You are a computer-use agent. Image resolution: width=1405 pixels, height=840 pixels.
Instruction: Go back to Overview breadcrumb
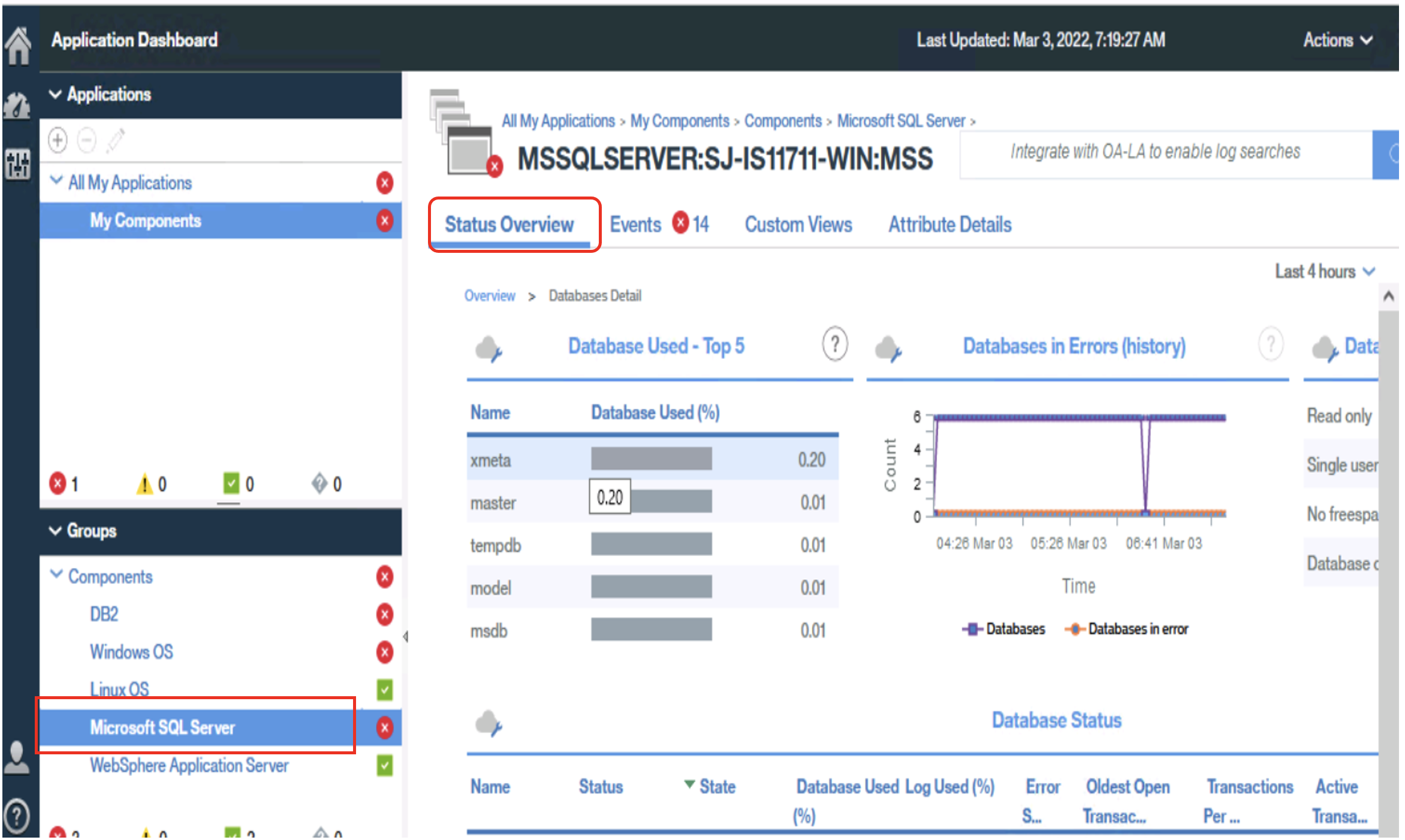490,296
